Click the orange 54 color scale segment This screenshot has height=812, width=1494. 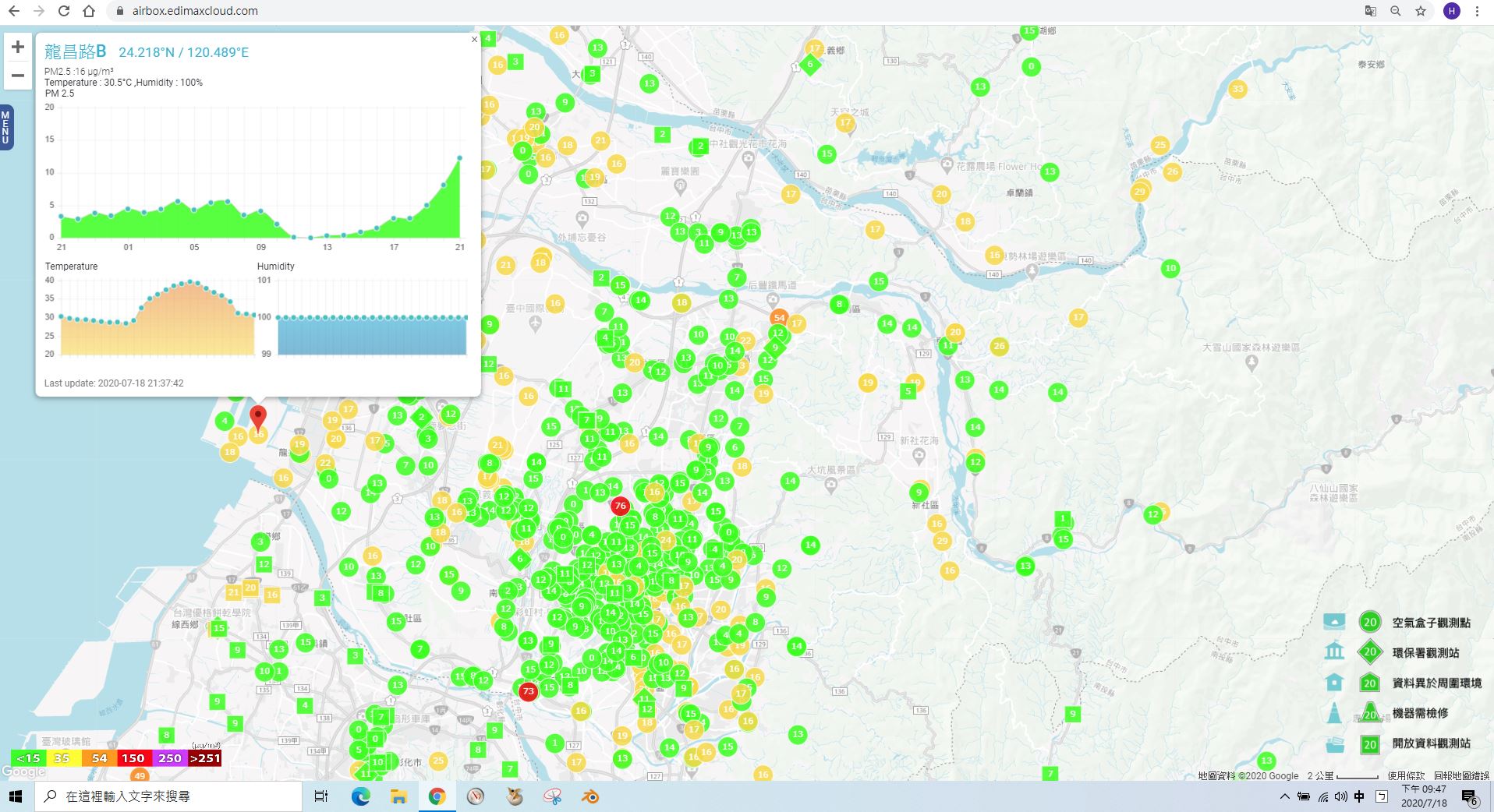point(99,758)
